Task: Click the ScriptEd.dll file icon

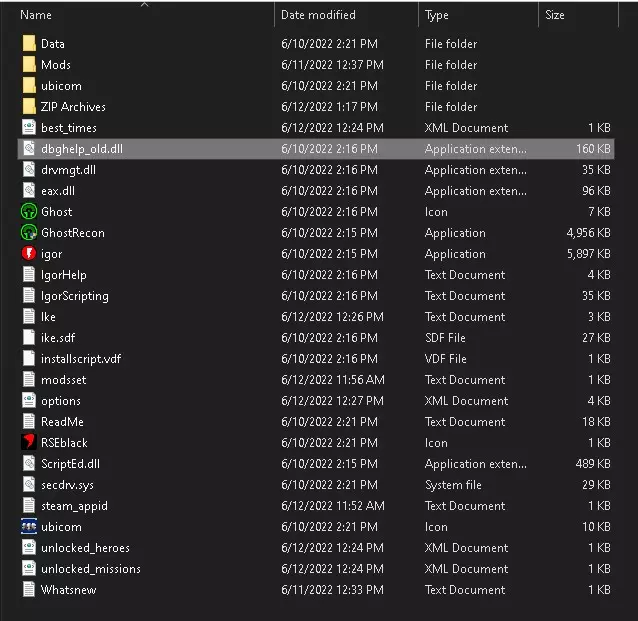Action: [28, 464]
